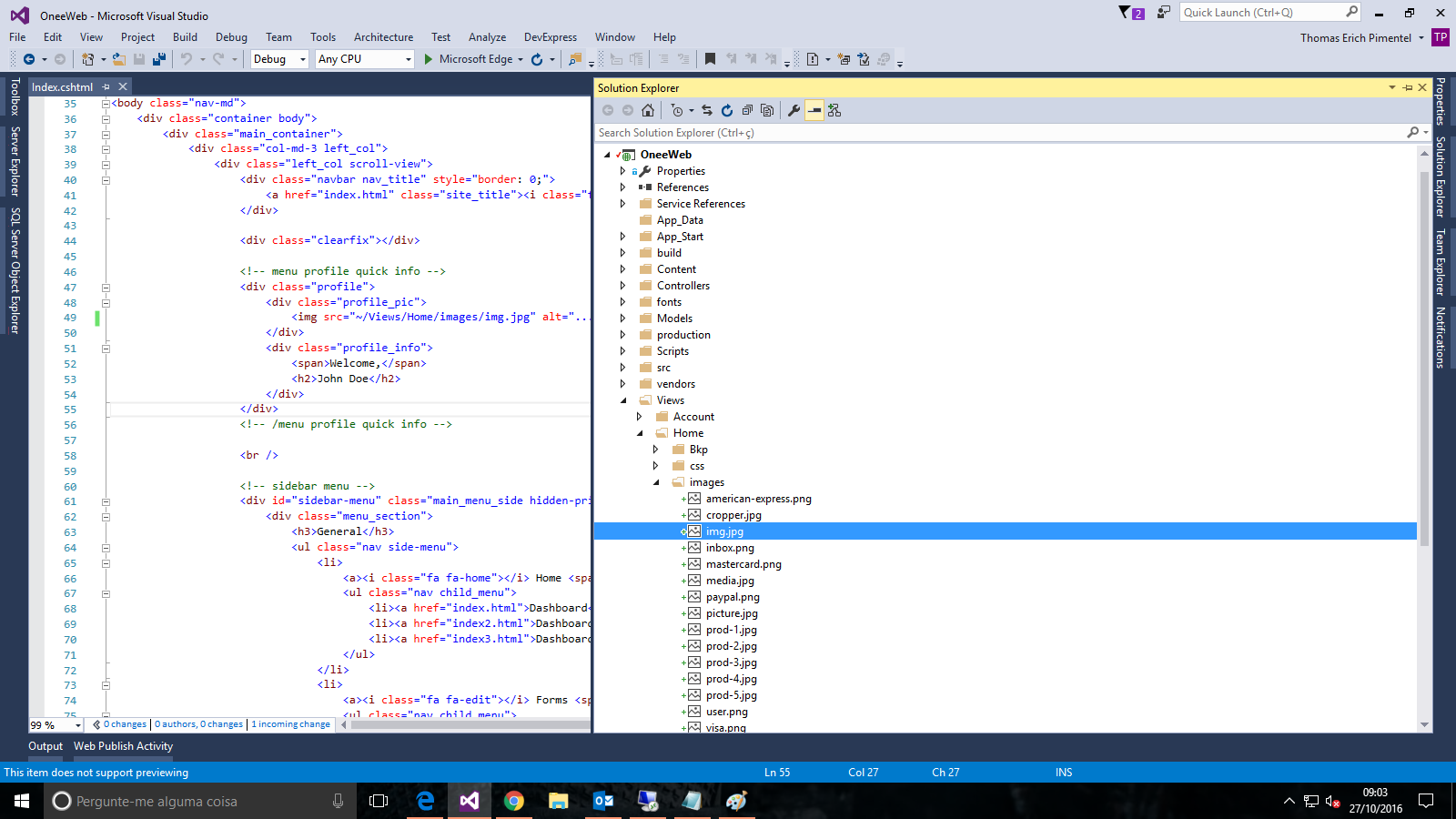The width and height of the screenshot is (1456, 819).
Task: Collapse the Views folder
Action: coord(623,400)
